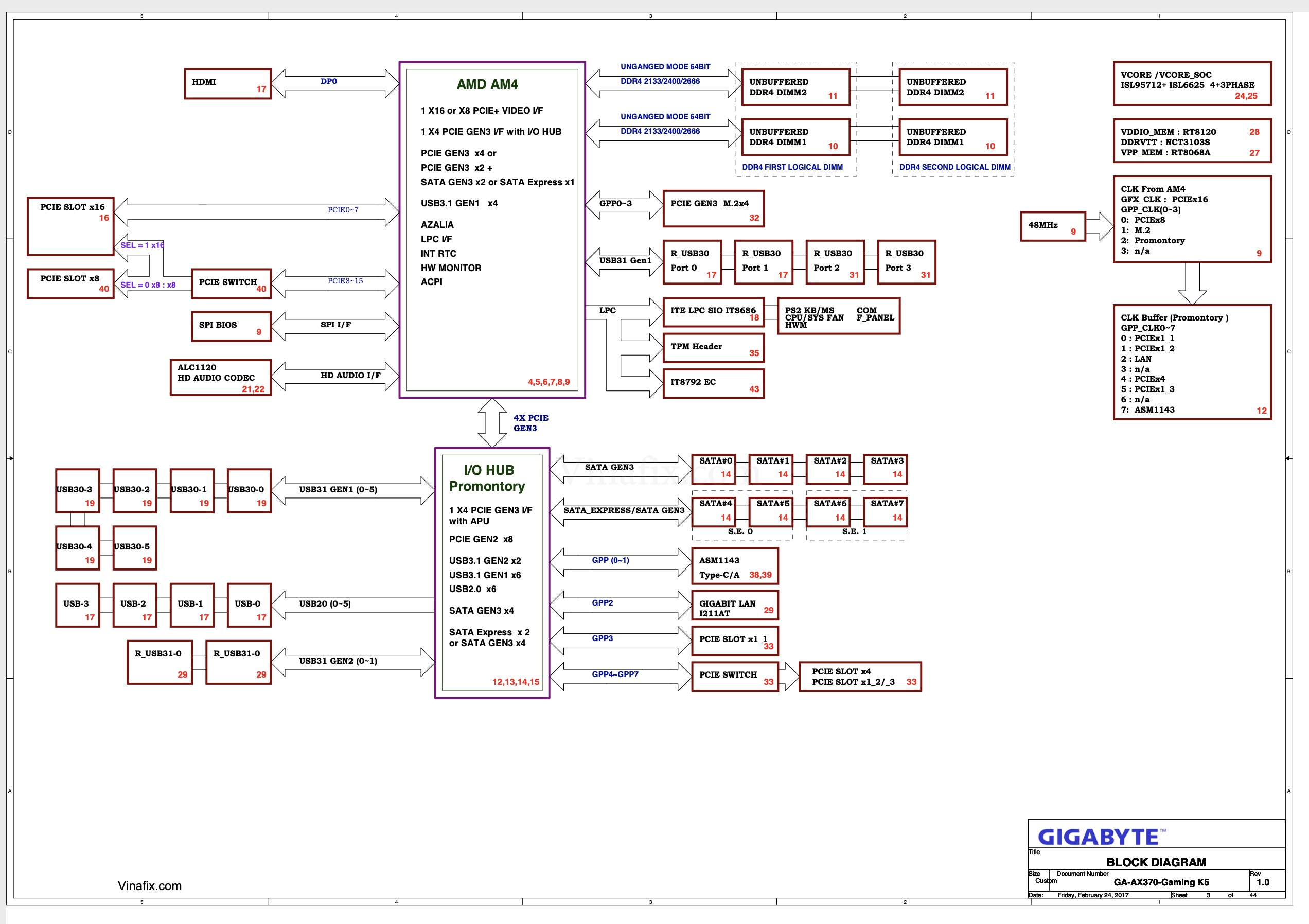
Task: Select the SPI BIOS block
Action: 231,326
